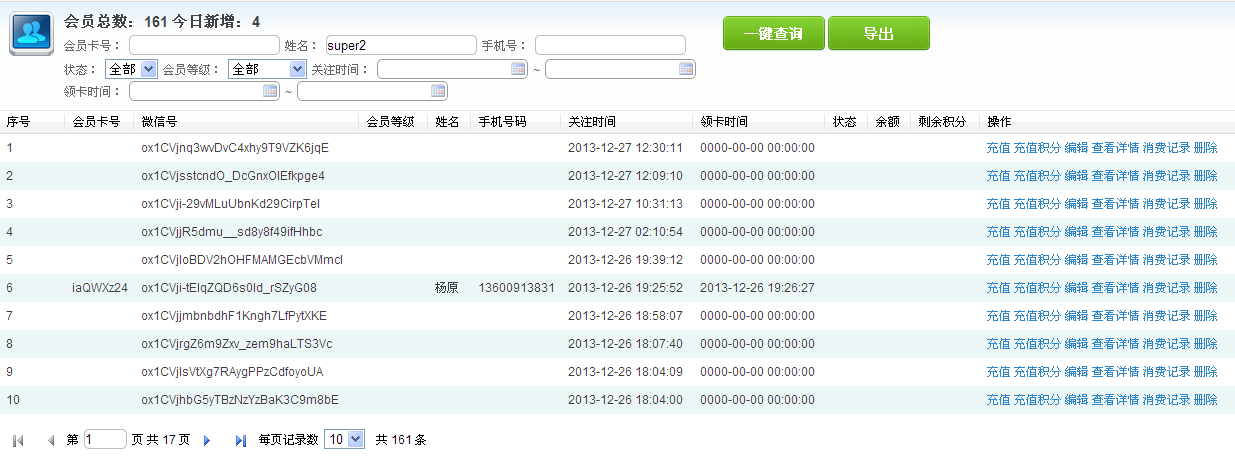Click the 会员卡号 column header
The width and height of the screenshot is (1235, 457).
coord(97,122)
